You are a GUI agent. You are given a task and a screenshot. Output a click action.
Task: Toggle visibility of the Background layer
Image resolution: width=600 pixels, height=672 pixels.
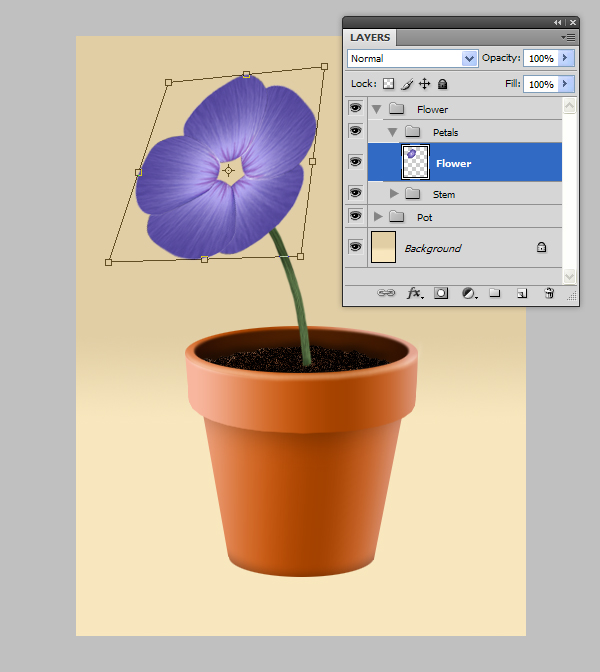355,247
